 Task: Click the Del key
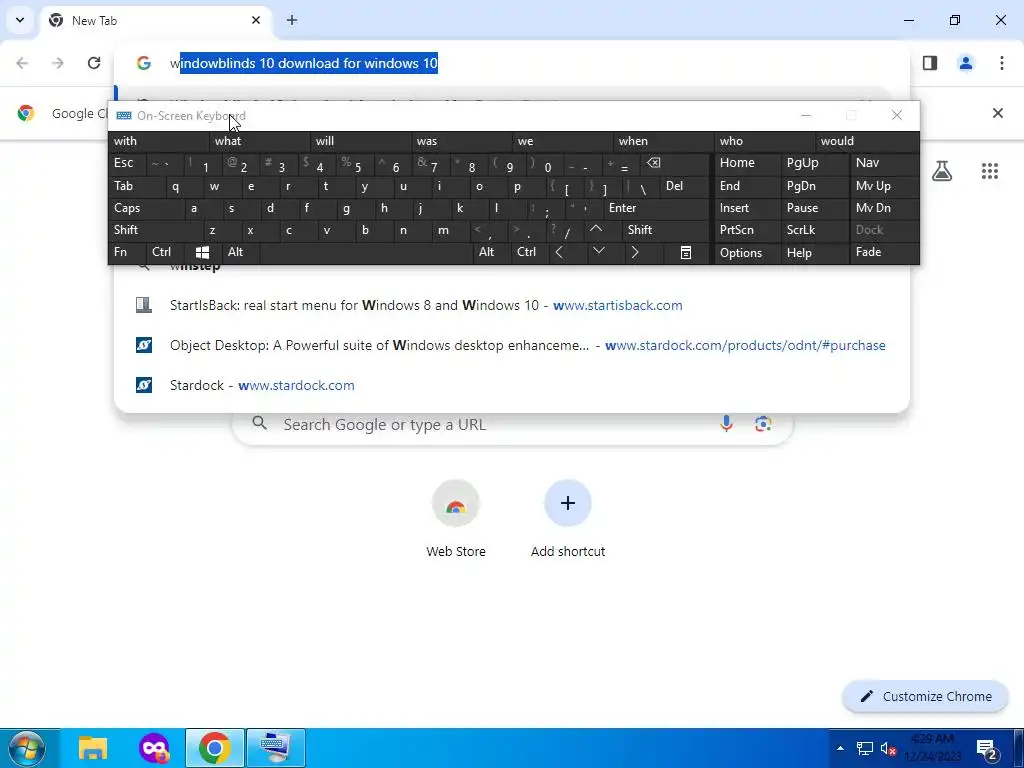684,186
